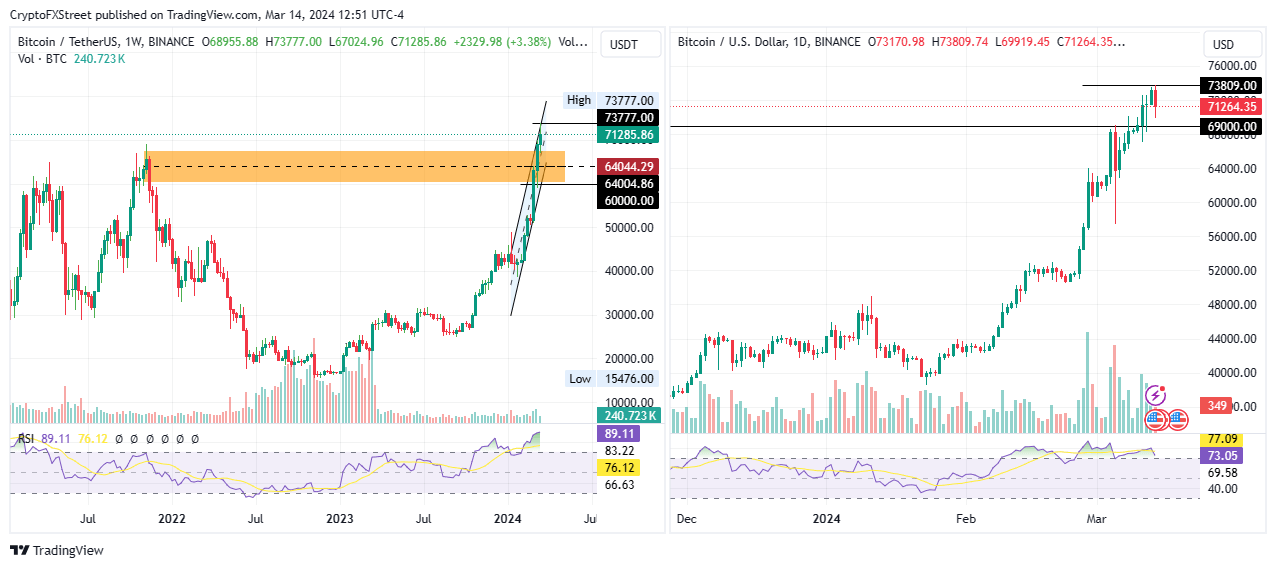The image size is (1276, 568).
Task: Open the USD currency selector on right chart
Action: pyautogui.click(x=1223, y=44)
